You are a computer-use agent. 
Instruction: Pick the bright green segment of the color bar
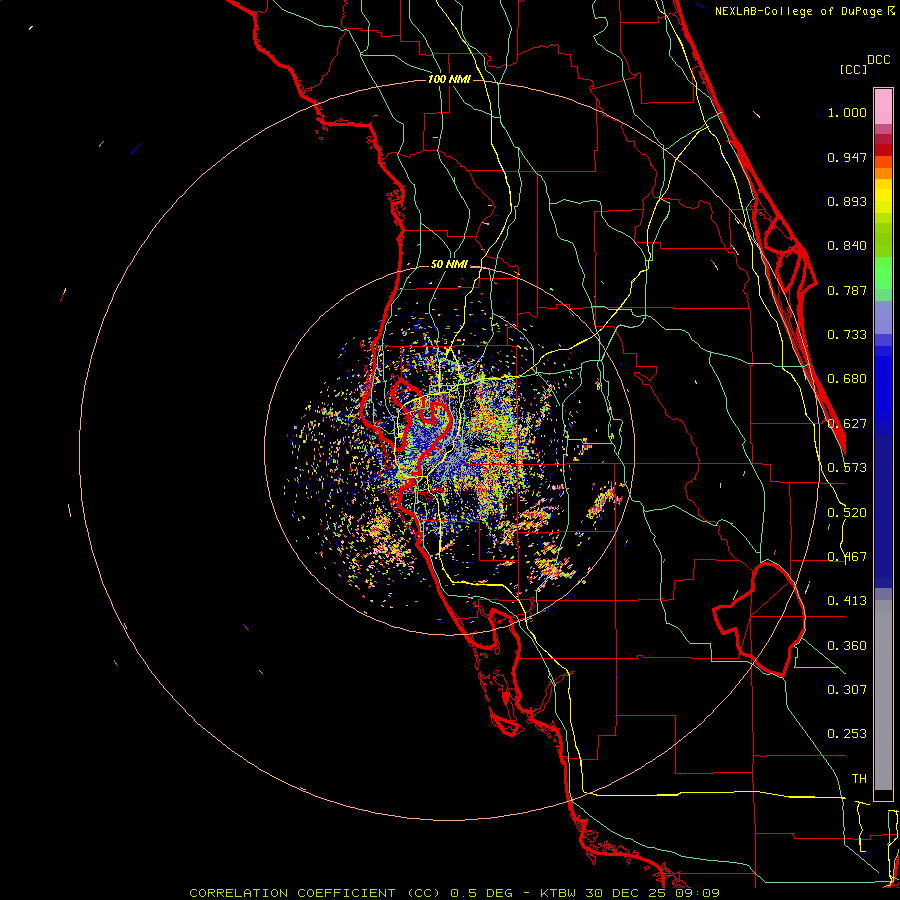click(x=883, y=274)
